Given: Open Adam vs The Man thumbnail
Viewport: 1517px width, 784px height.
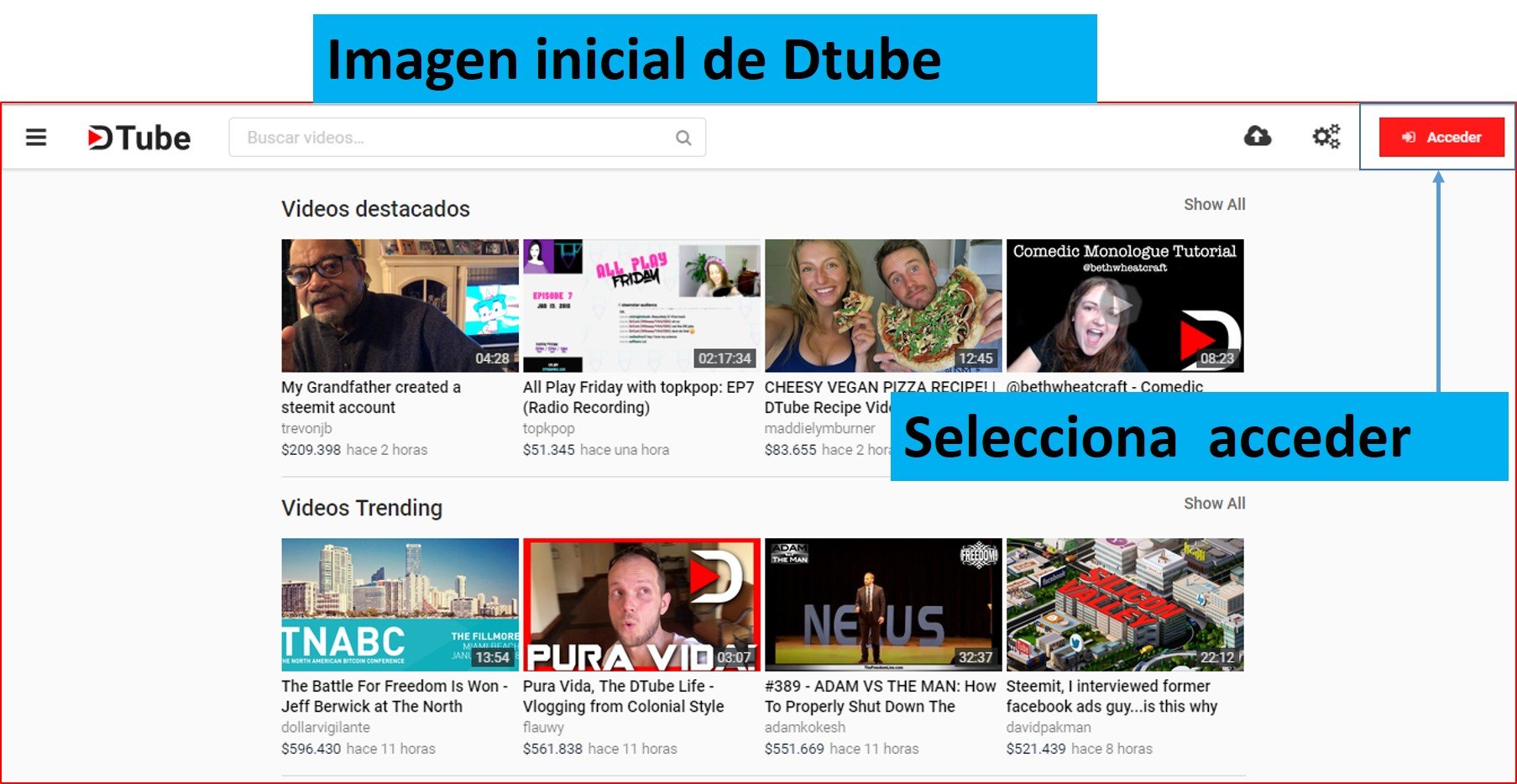Looking at the screenshot, I should click(883, 604).
